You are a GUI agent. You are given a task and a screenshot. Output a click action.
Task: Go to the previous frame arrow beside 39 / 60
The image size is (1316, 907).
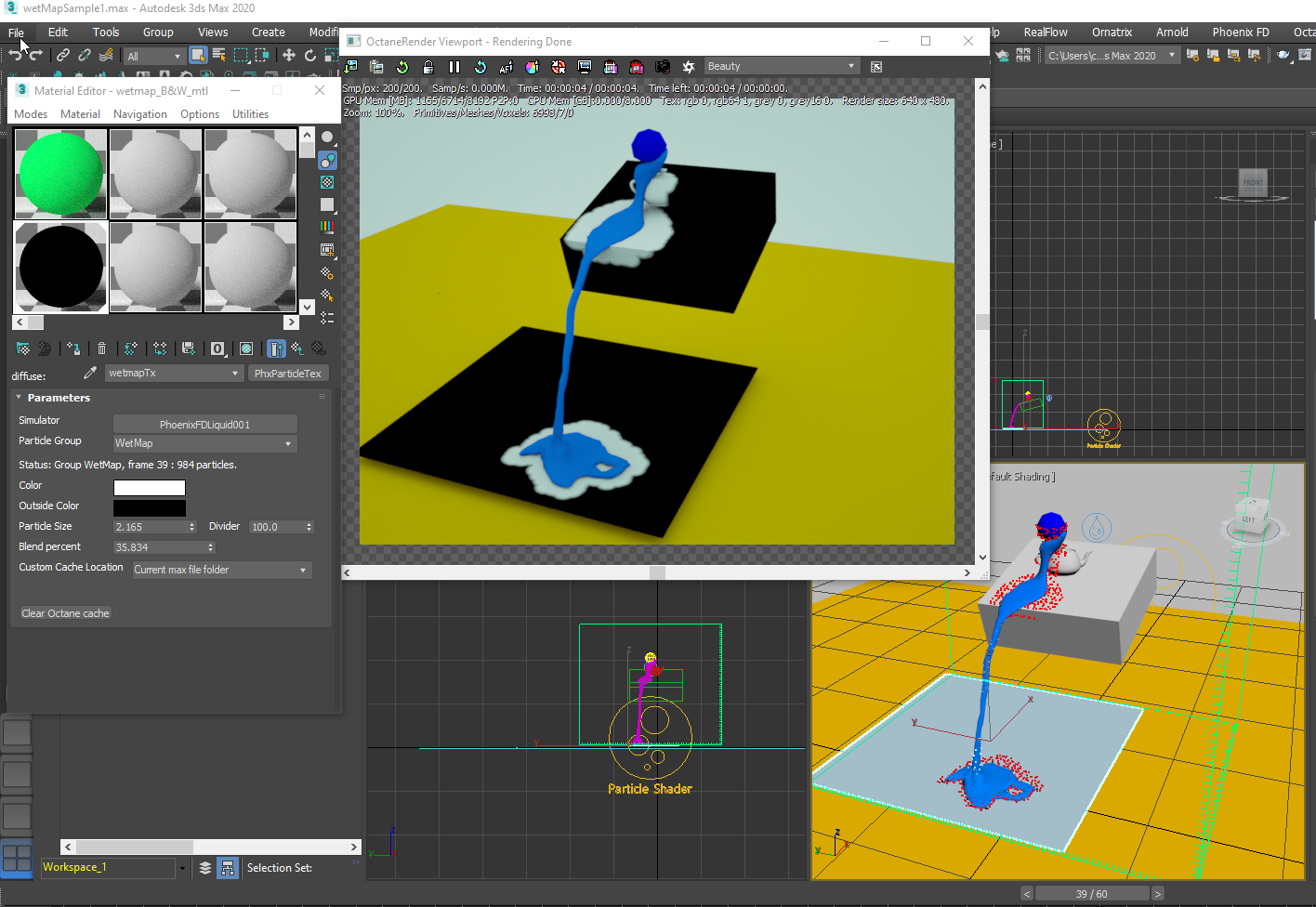(1027, 894)
